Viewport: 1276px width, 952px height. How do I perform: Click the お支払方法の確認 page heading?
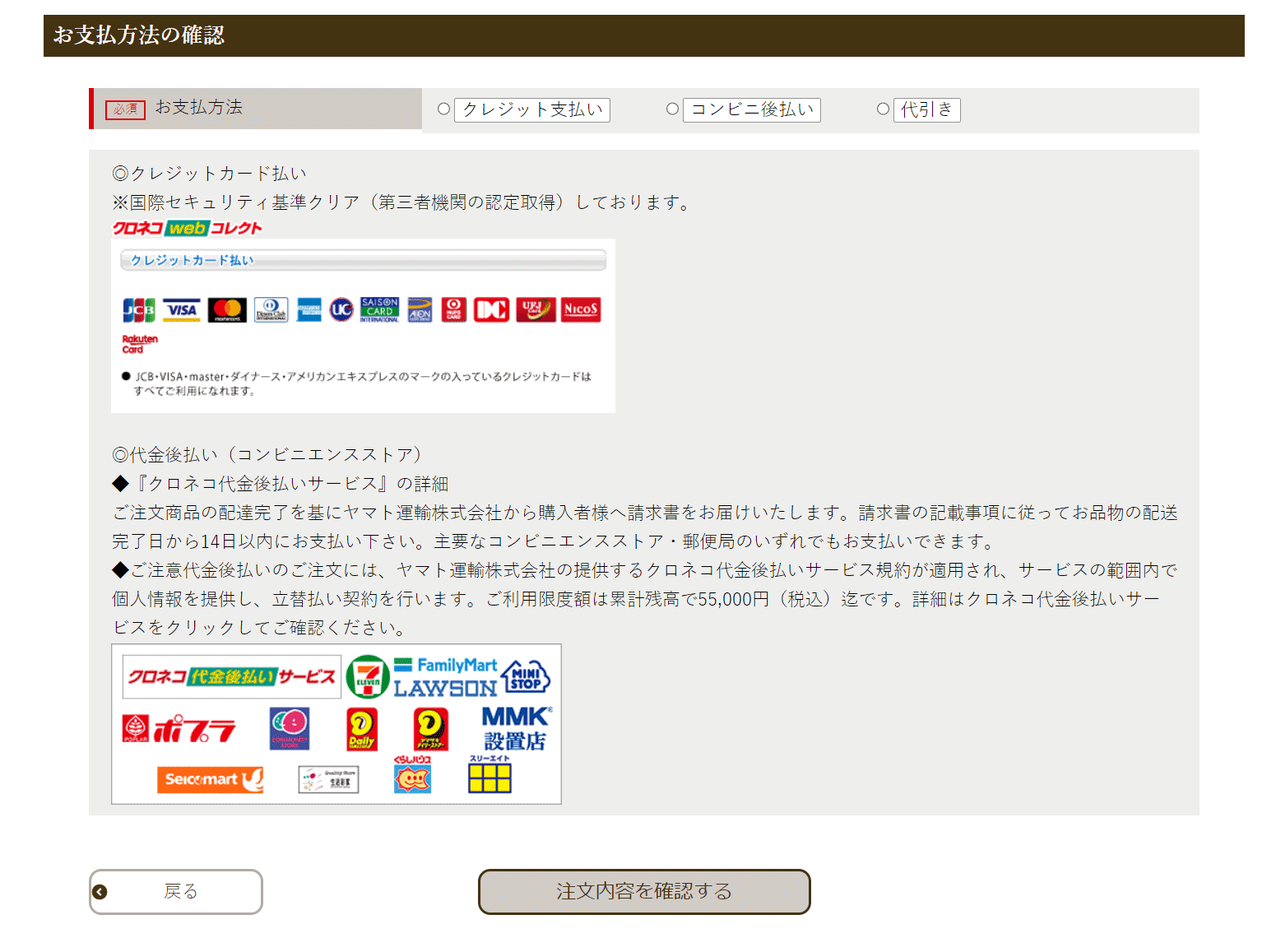pos(138,35)
